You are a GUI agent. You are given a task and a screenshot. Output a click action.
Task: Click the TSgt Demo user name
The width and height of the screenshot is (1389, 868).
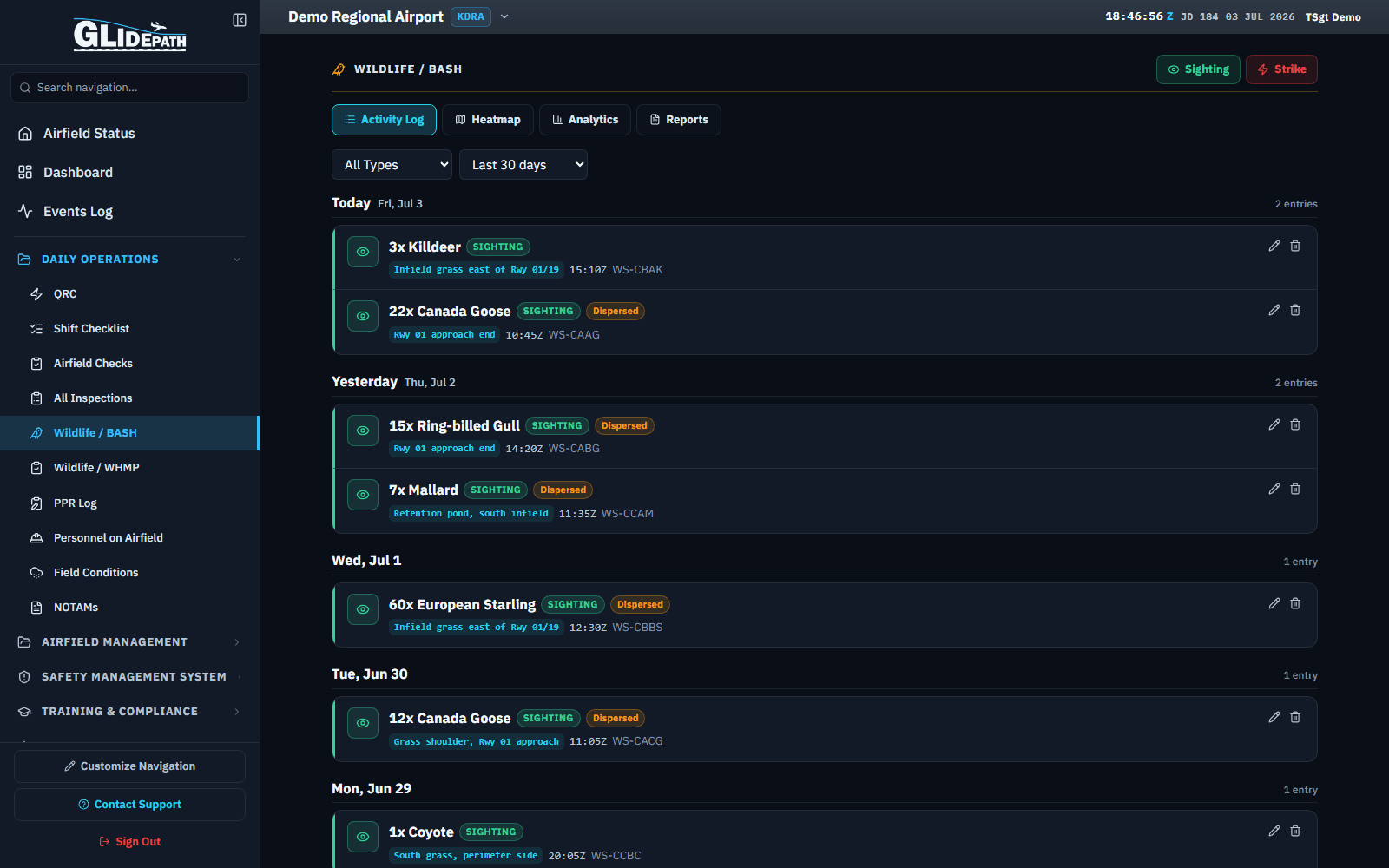tap(1333, 17)
